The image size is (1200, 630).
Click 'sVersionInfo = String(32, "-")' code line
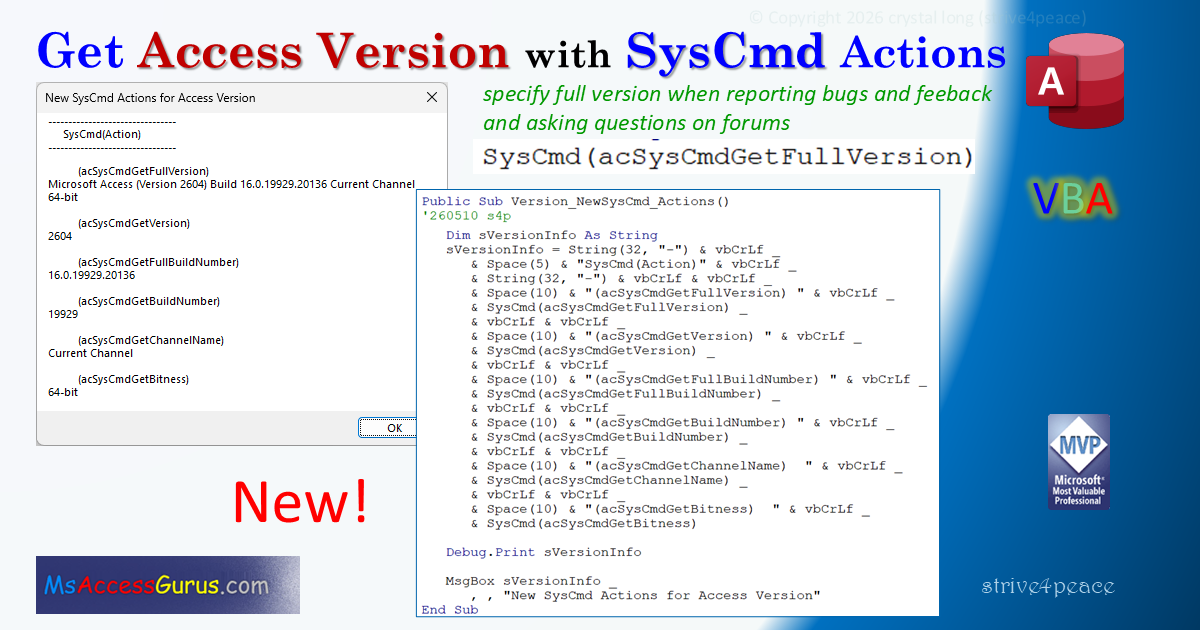pyautogui.click(x=612, y=250)
